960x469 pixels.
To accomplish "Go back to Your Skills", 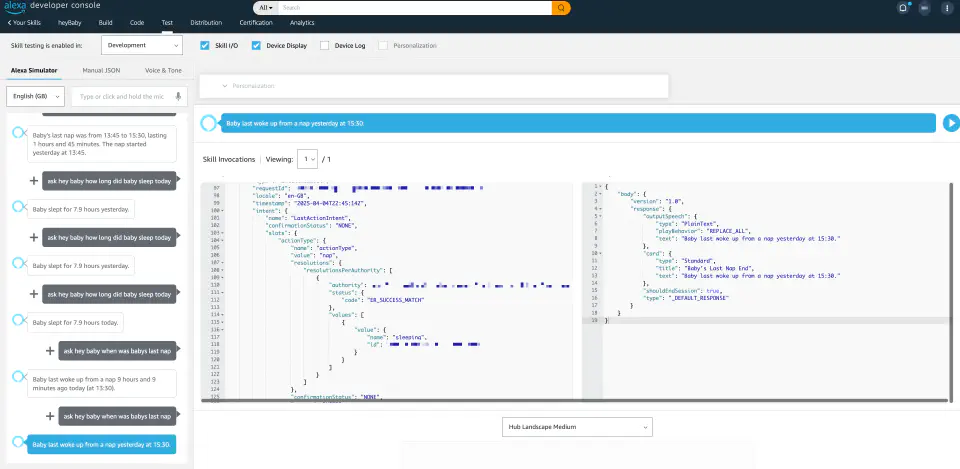I will point(24,23).
